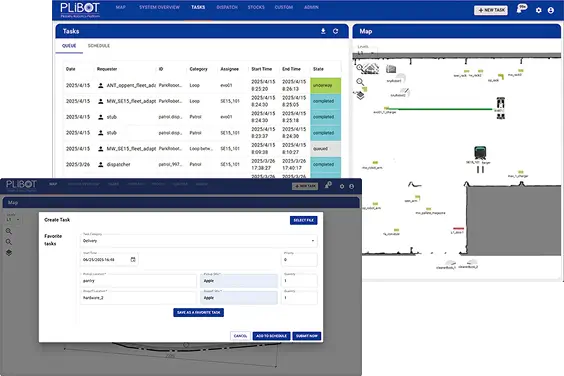
Task: Click SAVE AS A FAVORITE TASK
Action: pos(199,312)
